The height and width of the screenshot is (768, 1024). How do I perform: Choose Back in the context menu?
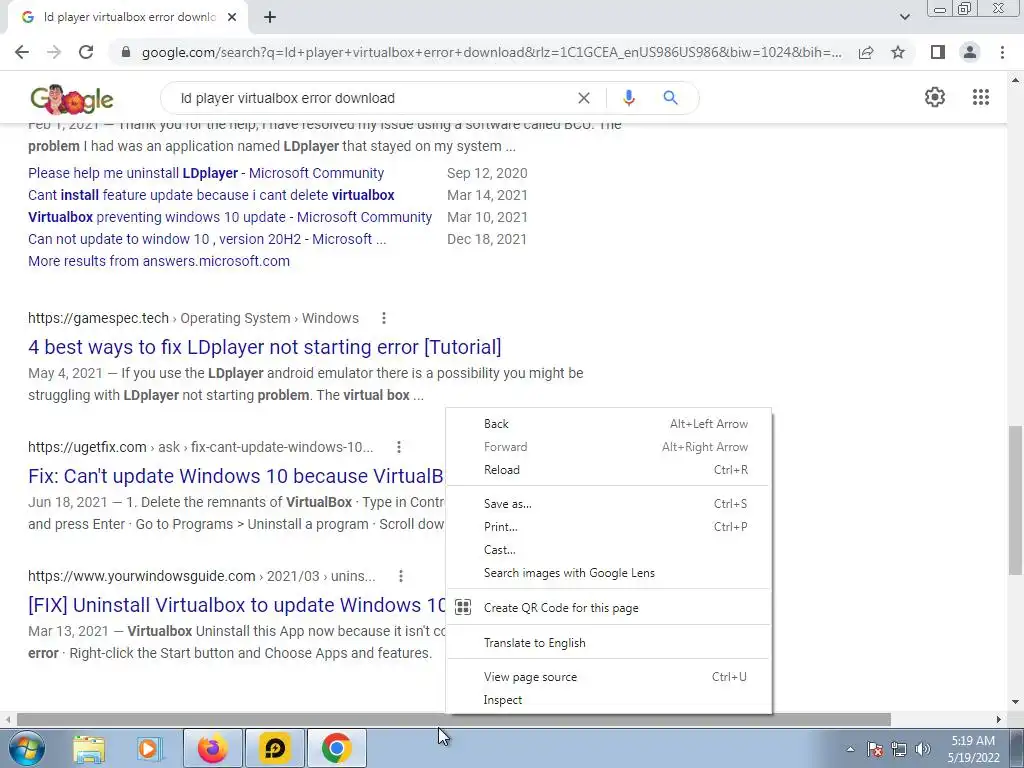[x=609, y=424]
